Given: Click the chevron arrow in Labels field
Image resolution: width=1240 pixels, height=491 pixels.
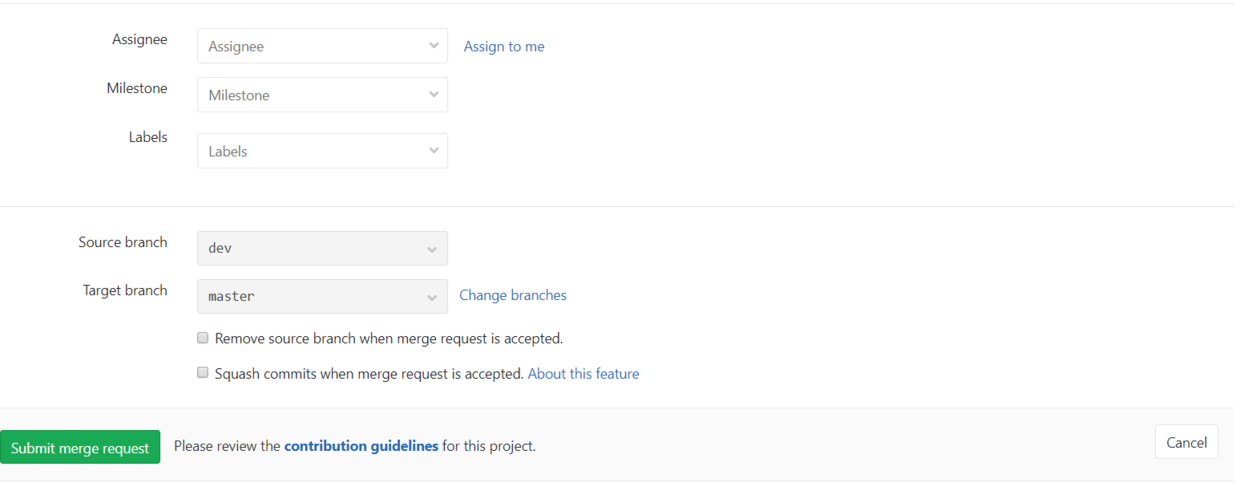Looking at the screenshot, I should click(433, 151).
